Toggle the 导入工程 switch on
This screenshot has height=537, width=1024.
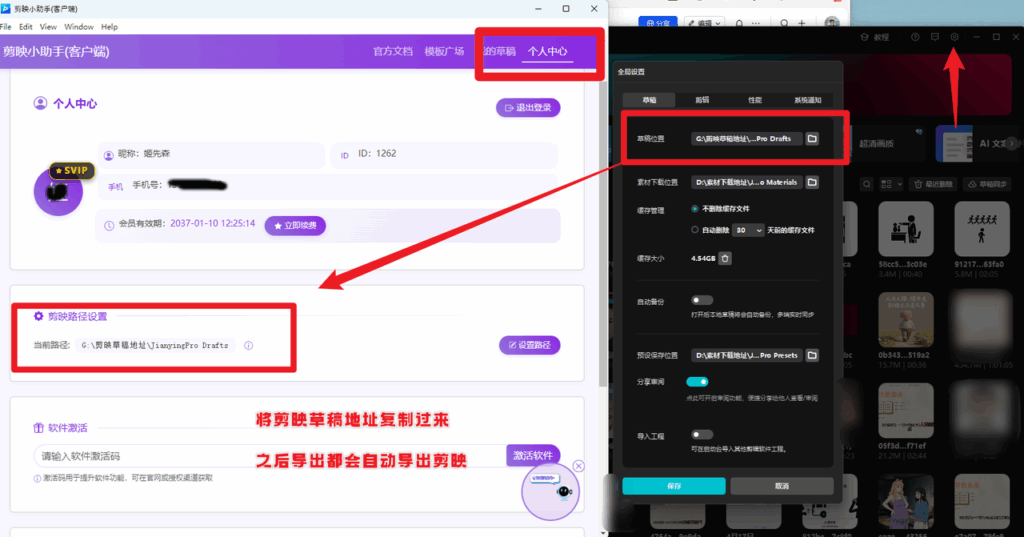pos(701,435)
